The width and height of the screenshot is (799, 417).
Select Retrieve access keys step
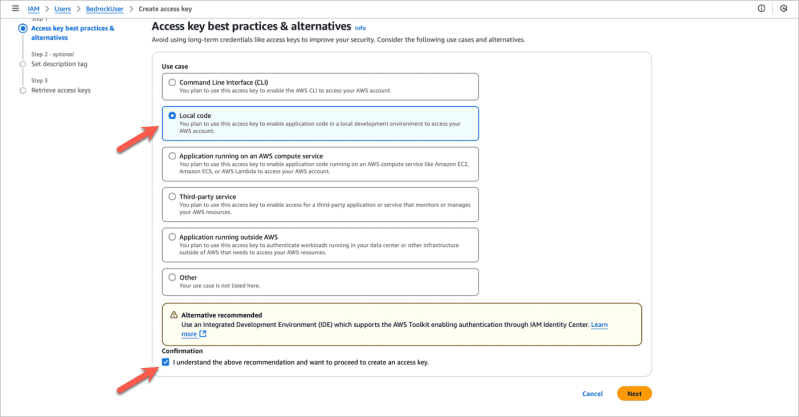point(61,91)
